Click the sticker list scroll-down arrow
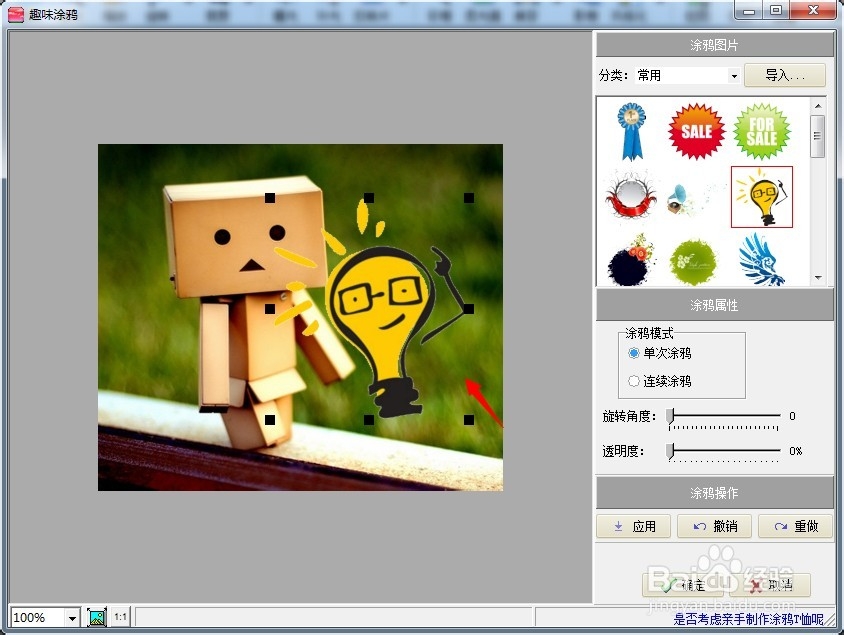 pyautogui.click(x=818, y=278)
